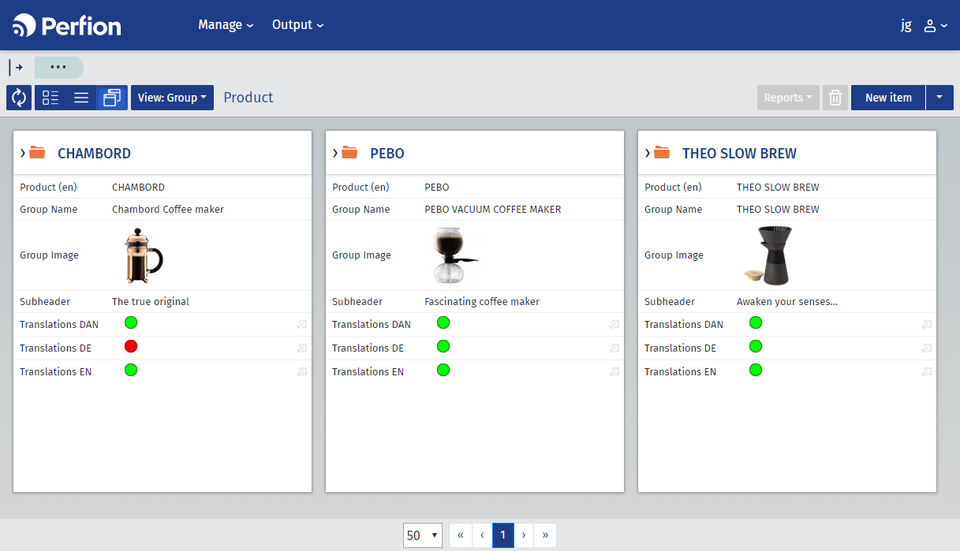Expand the side panel arrow icon
The image size is (960, 551).
(x=16, y=67)
